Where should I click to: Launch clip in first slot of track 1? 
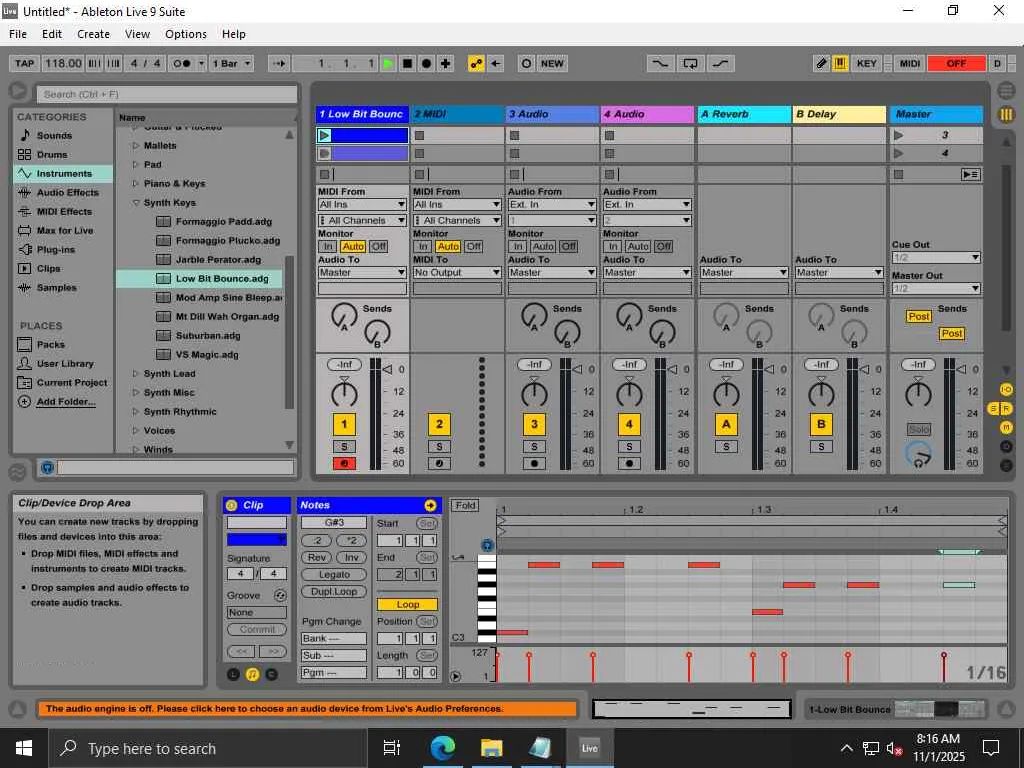click(325, 135)
